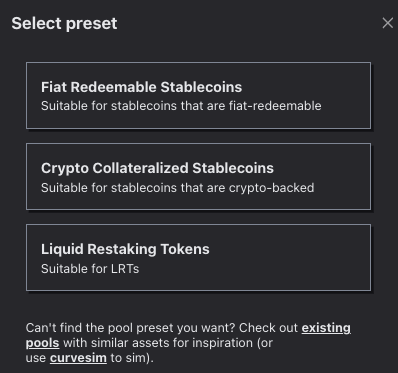Choose the Fiat Redeemable Stablecoins preset card
Image resolution: width=398 pixels, height=373 pixels.
198,95
